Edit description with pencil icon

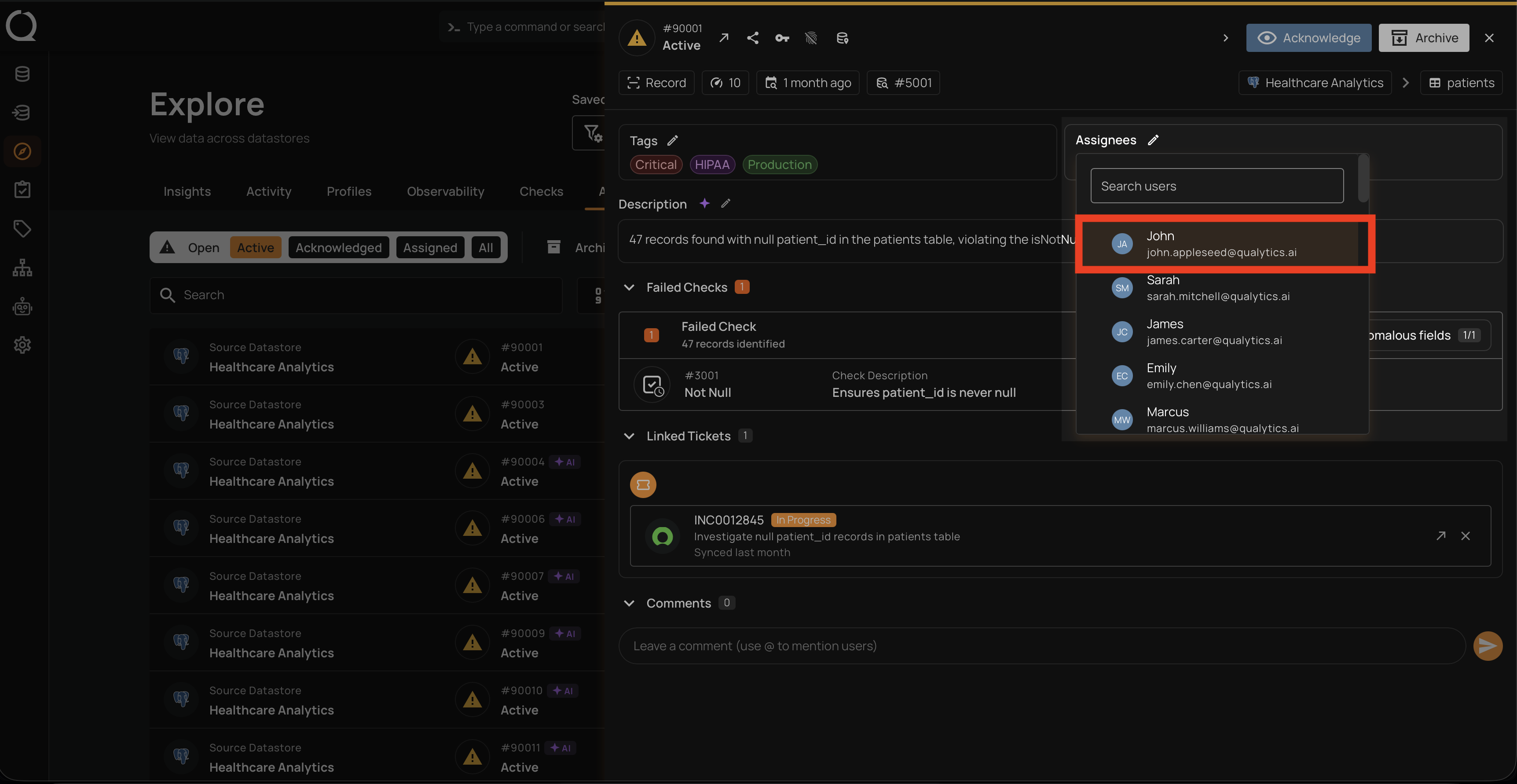tap(726, 203)
